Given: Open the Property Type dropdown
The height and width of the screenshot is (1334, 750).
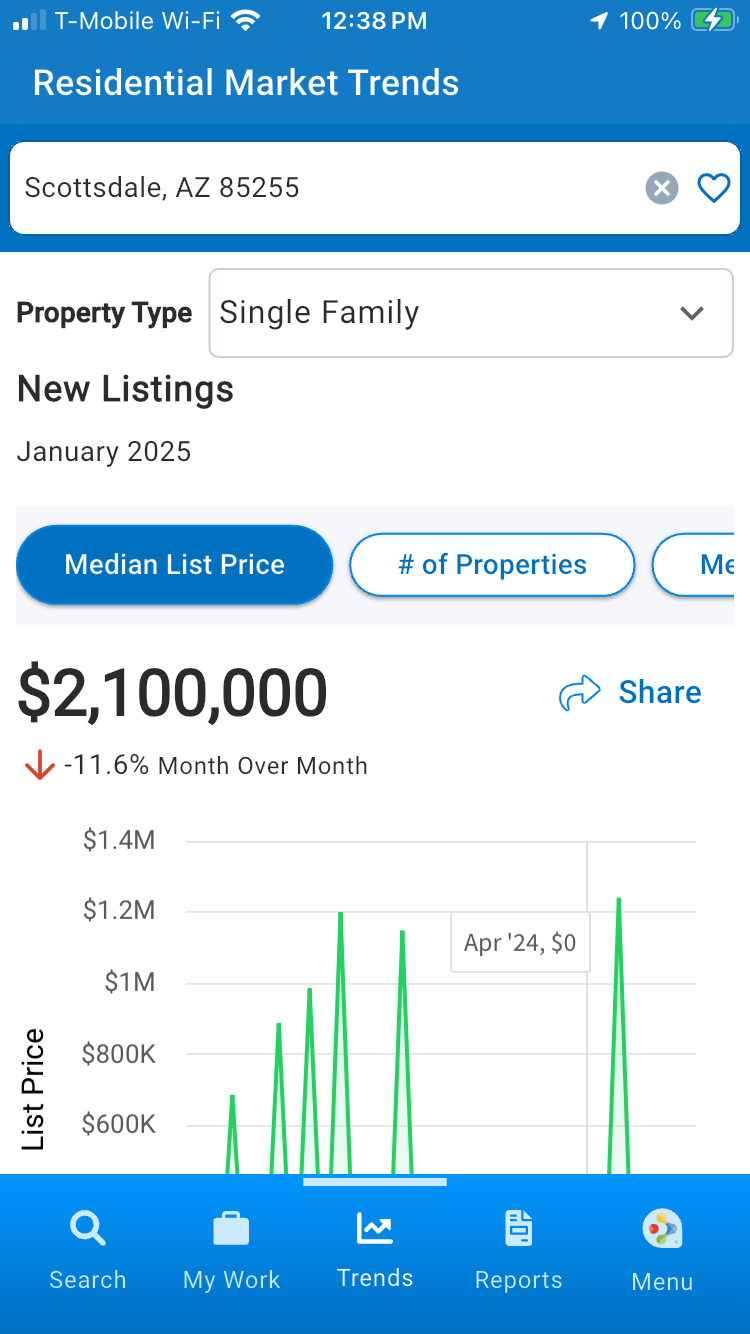Looking at the screenshot, I should 470,313.
